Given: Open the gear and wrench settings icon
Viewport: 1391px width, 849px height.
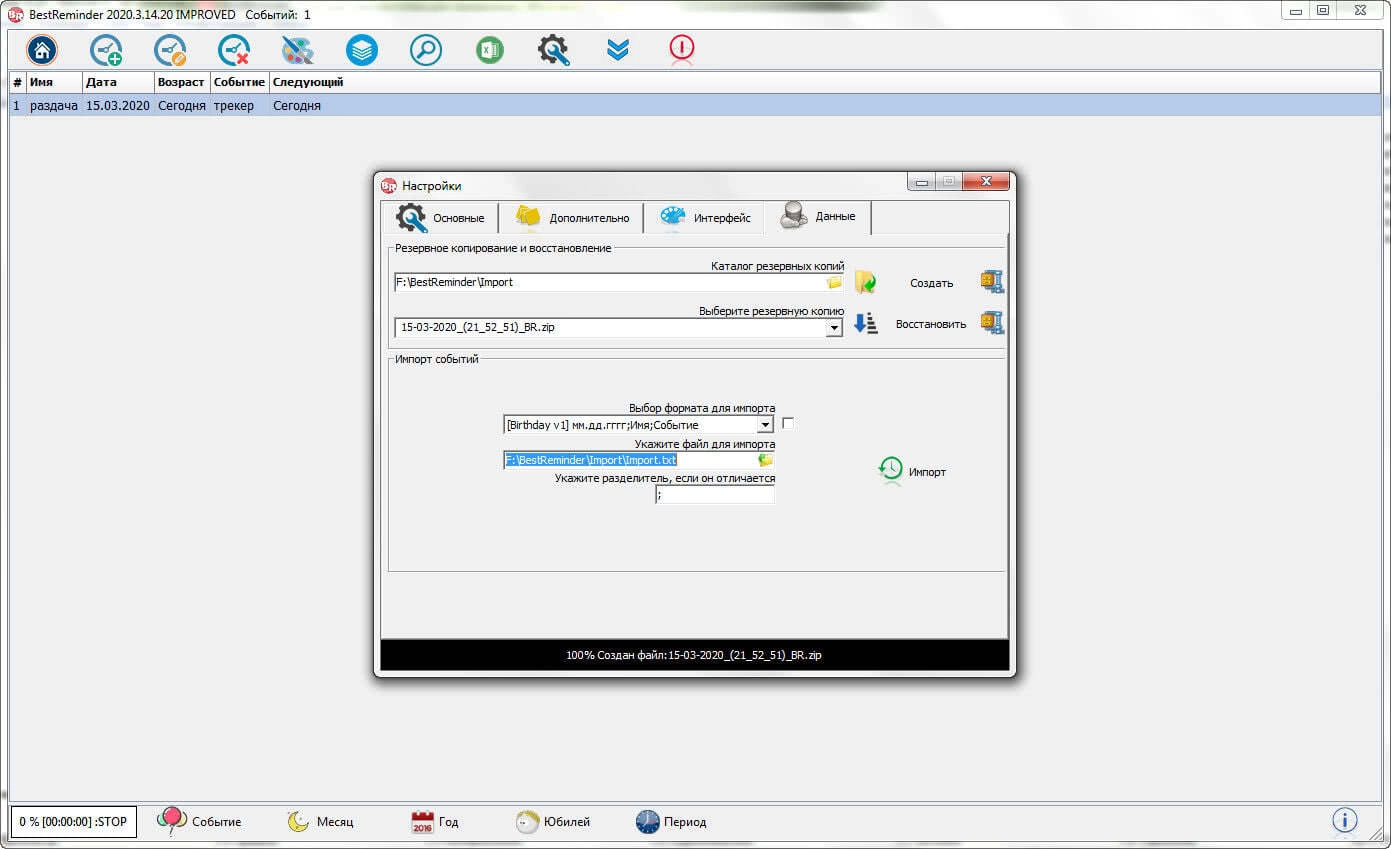Looking at the screenshot, I should click(554, 50).
